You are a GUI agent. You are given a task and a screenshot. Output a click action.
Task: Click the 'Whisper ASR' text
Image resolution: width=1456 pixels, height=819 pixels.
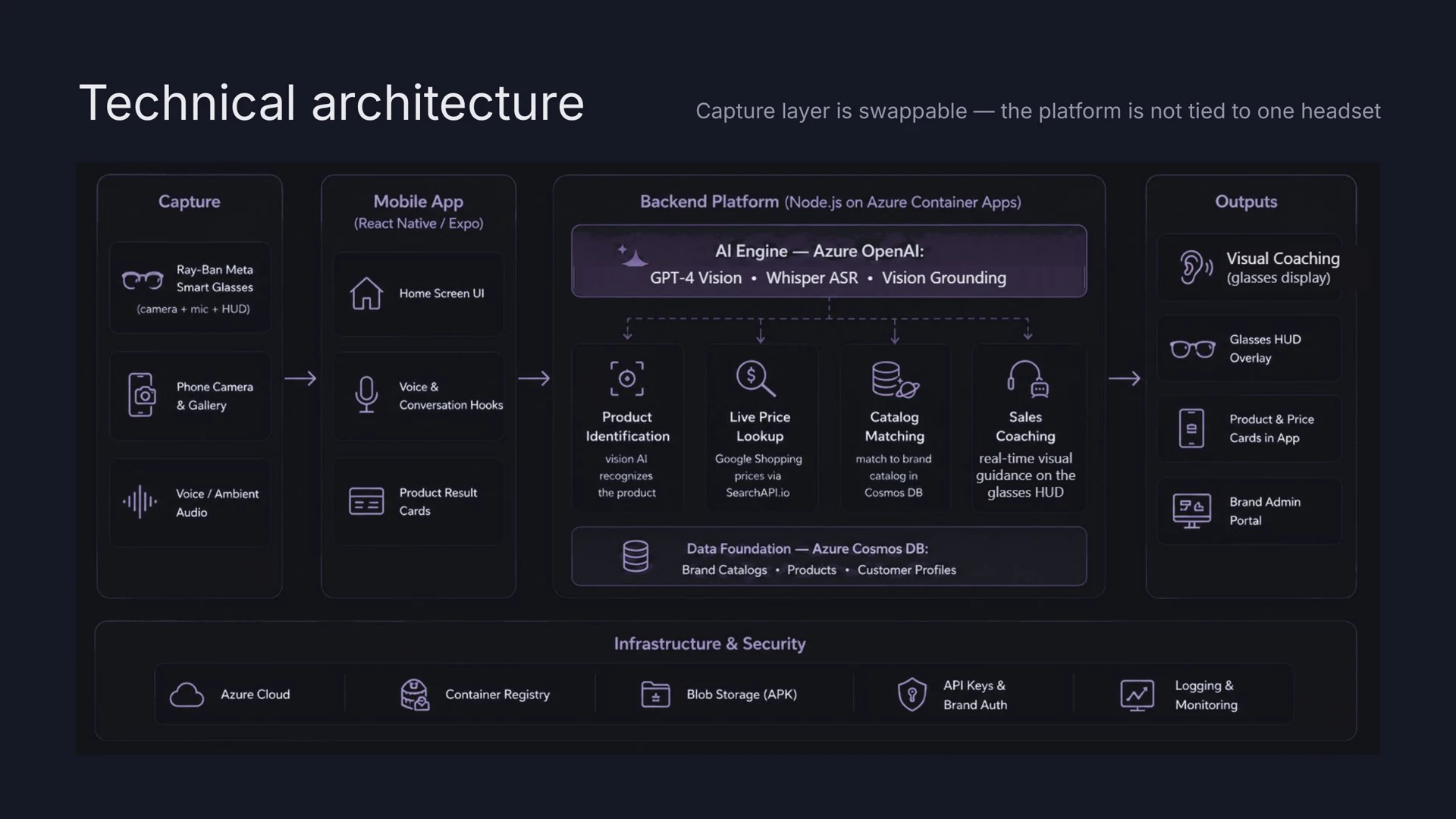tap(811, 278)
